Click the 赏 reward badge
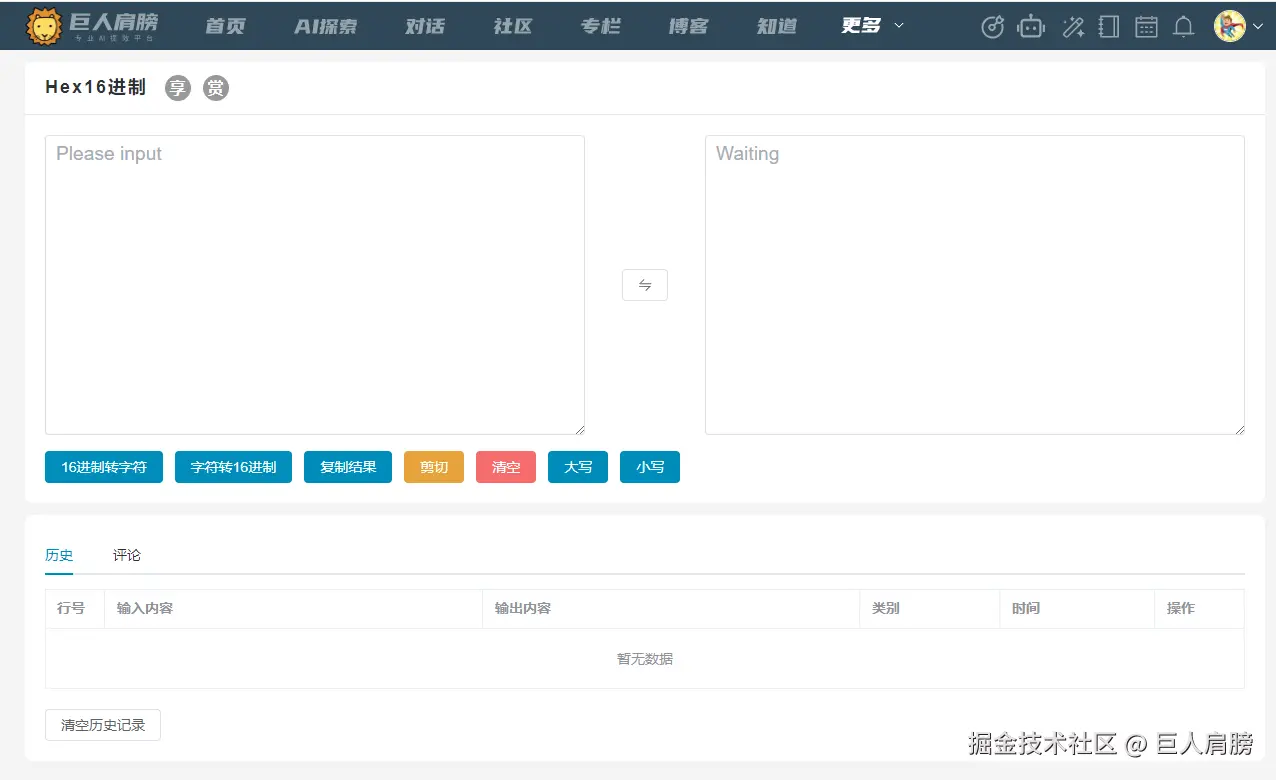Screen dimensions: 1276x780 pos(216,88)
